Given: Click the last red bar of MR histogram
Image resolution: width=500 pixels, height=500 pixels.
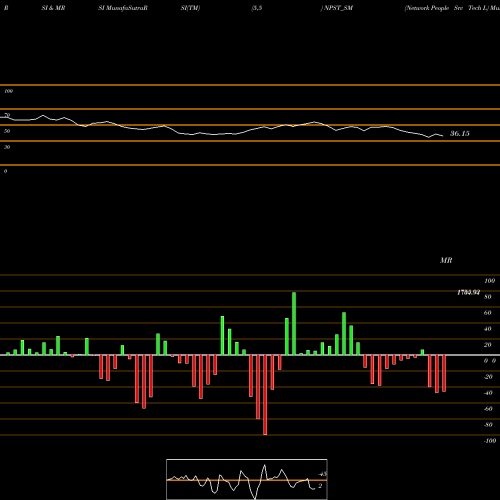Looking at the screenshot, I should (444, 373).
